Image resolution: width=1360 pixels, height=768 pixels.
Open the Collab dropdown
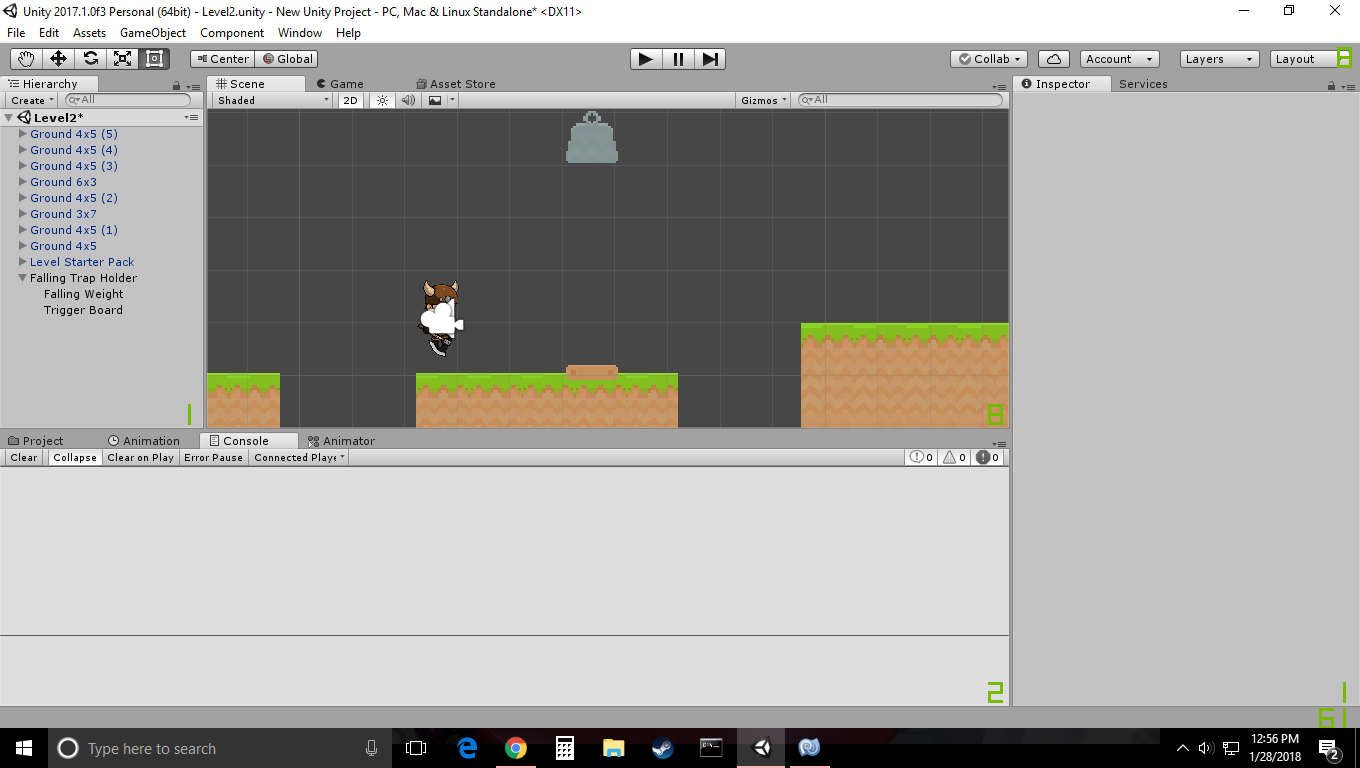coord(989,59)
